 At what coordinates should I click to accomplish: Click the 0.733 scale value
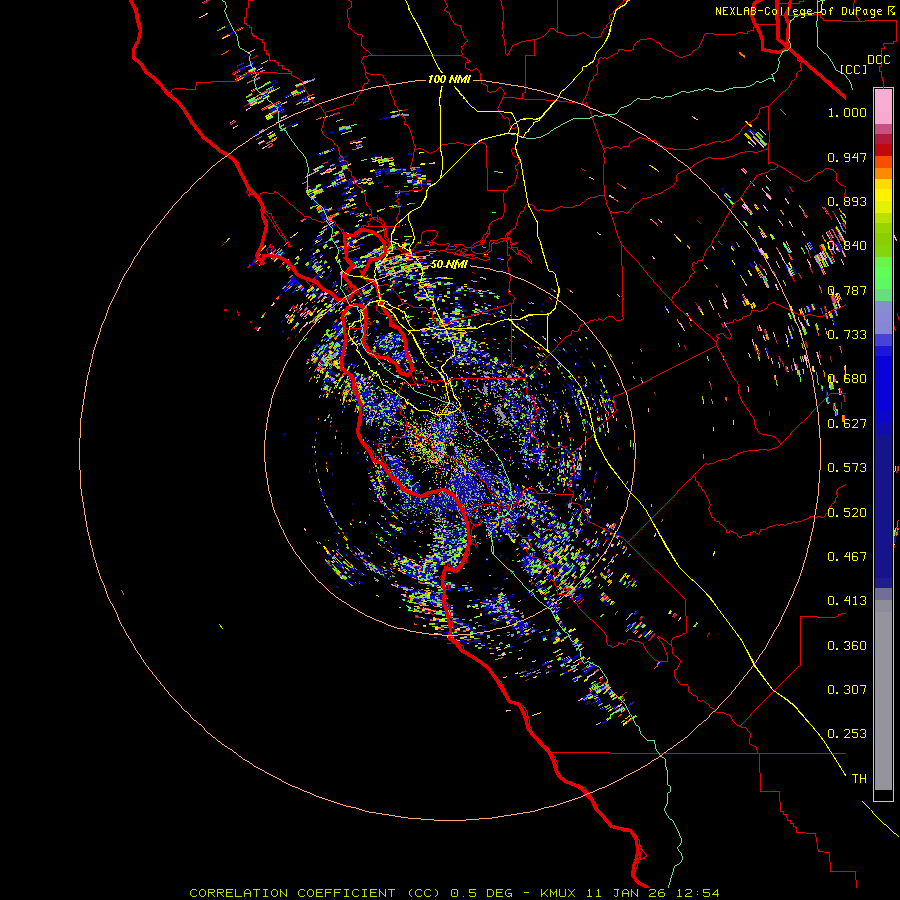click(x=847, y=335)
